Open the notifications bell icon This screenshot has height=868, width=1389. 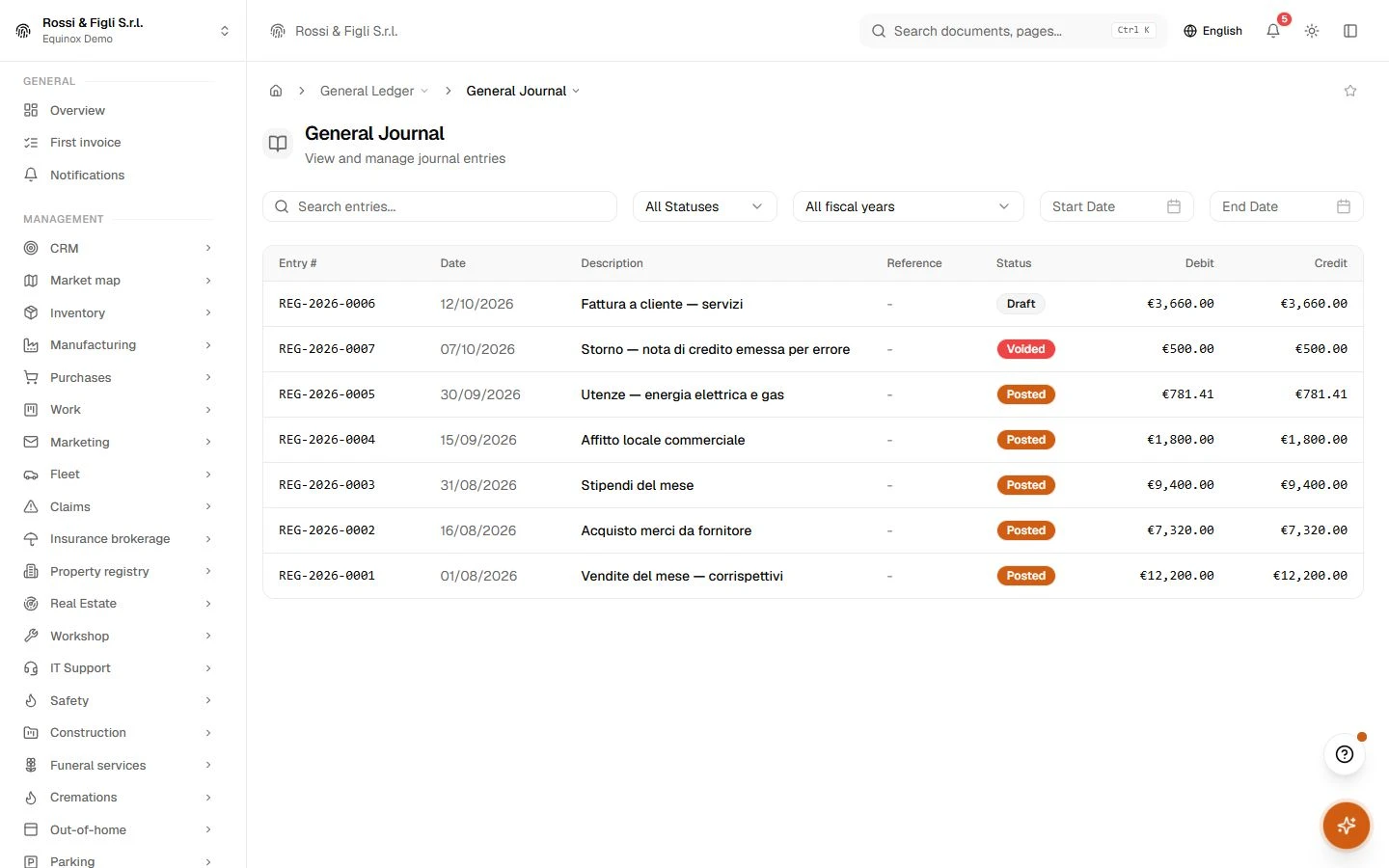click(x=1273, y=31)
